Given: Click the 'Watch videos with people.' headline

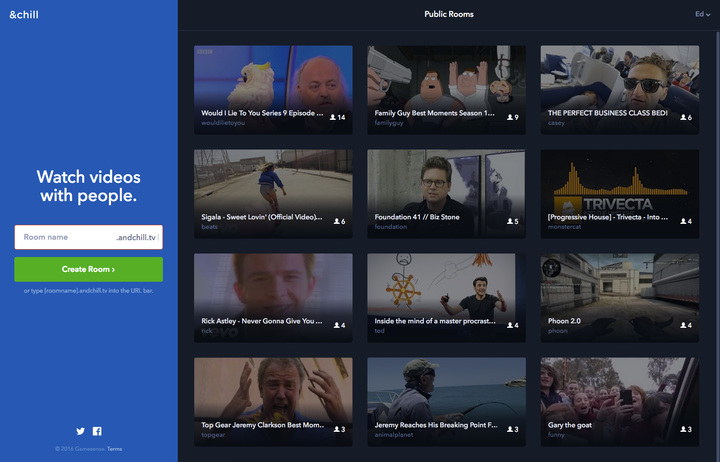Looking at the screenshot, I should [89, 186].
